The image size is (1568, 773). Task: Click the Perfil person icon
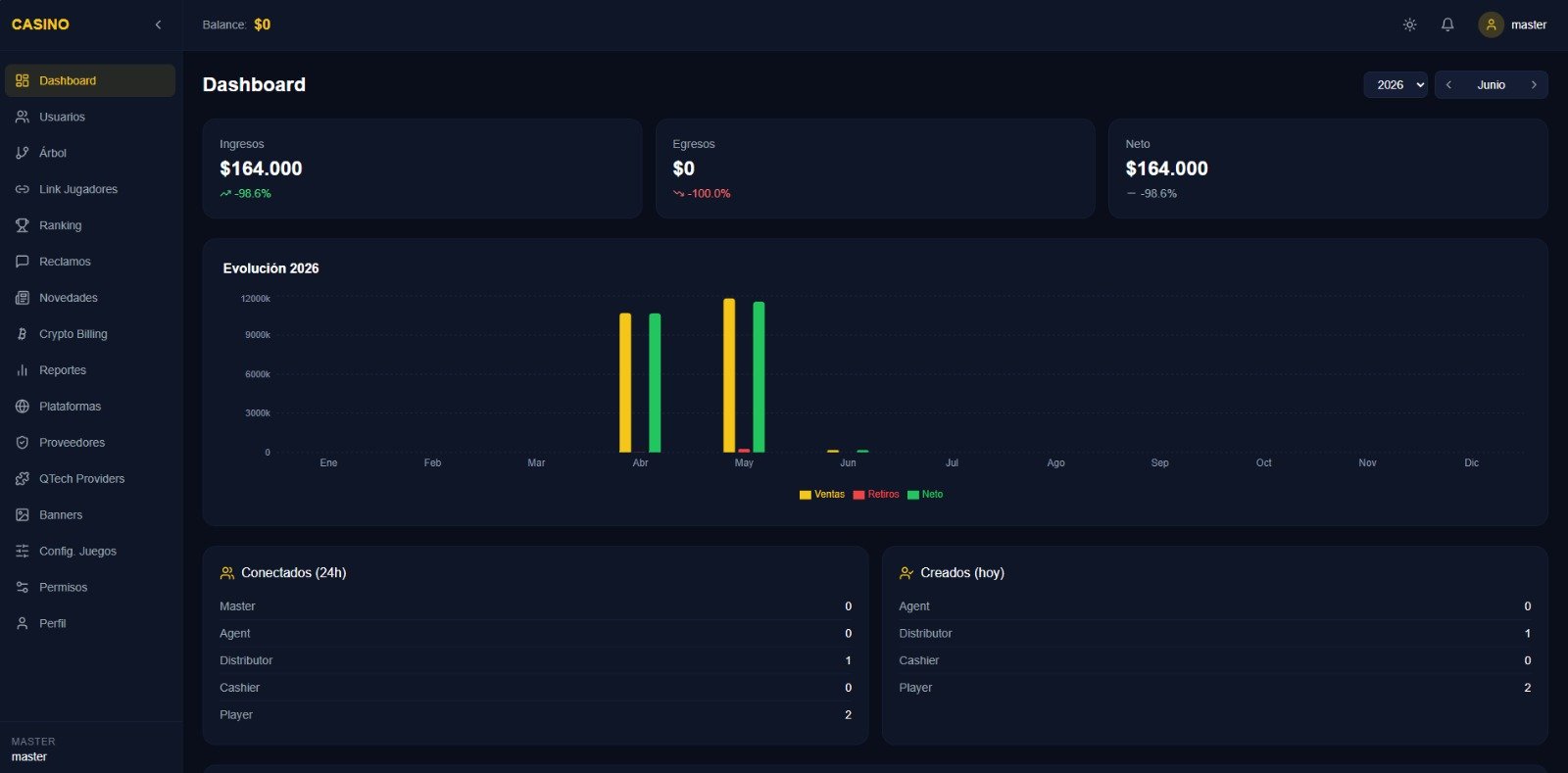23,623
